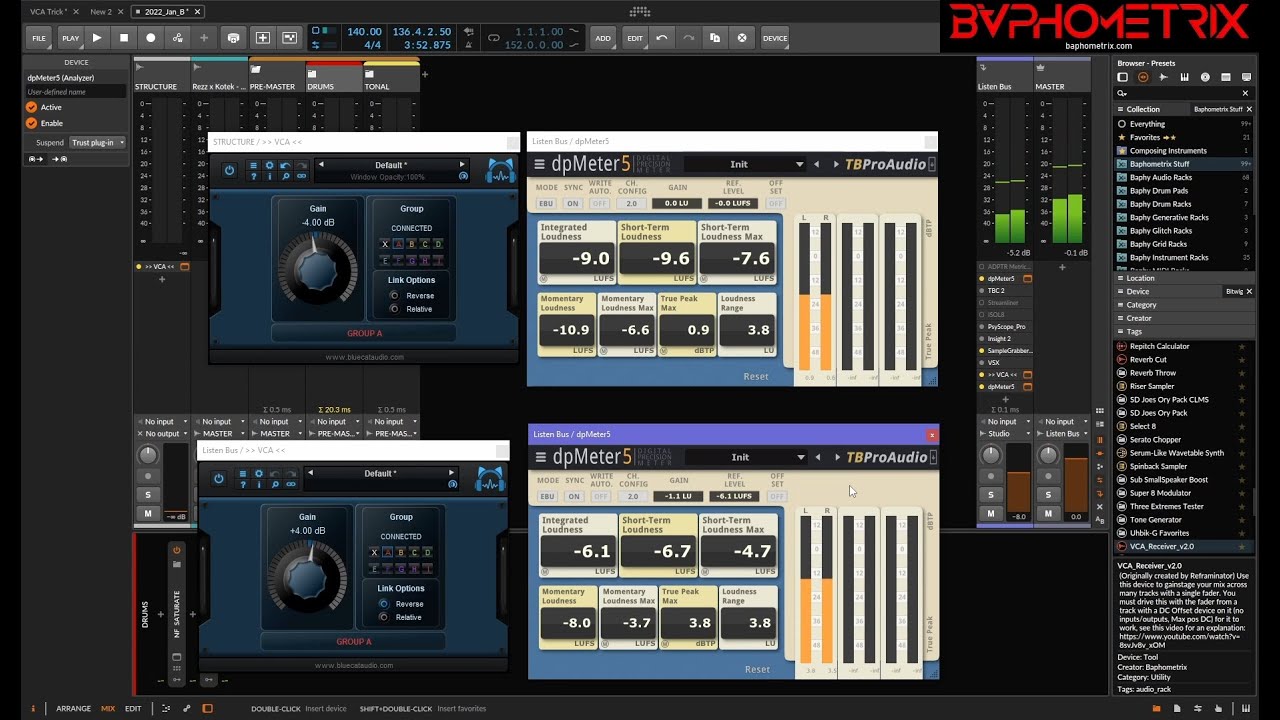Click the delete icon in top toolbar

[x=741, y=38]
